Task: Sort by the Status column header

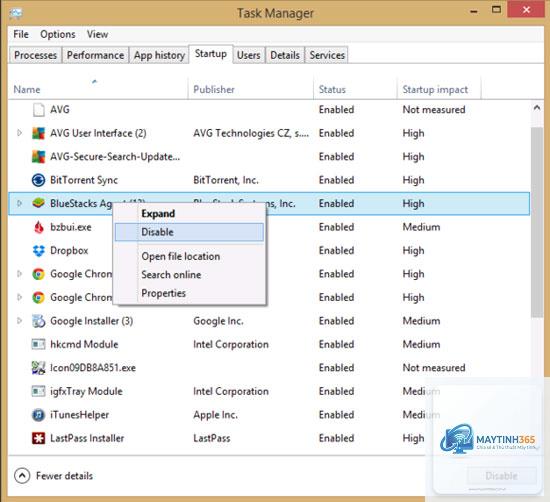Action: [x=355, y=89]
